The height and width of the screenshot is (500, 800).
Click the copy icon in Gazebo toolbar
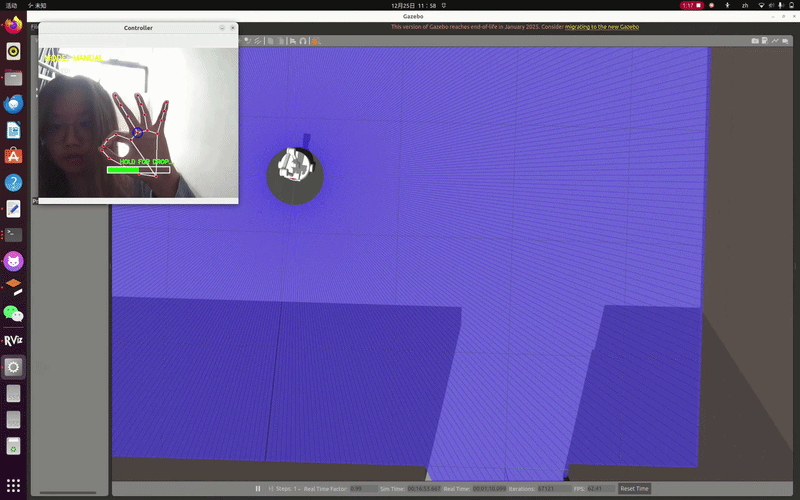[270, 41]
